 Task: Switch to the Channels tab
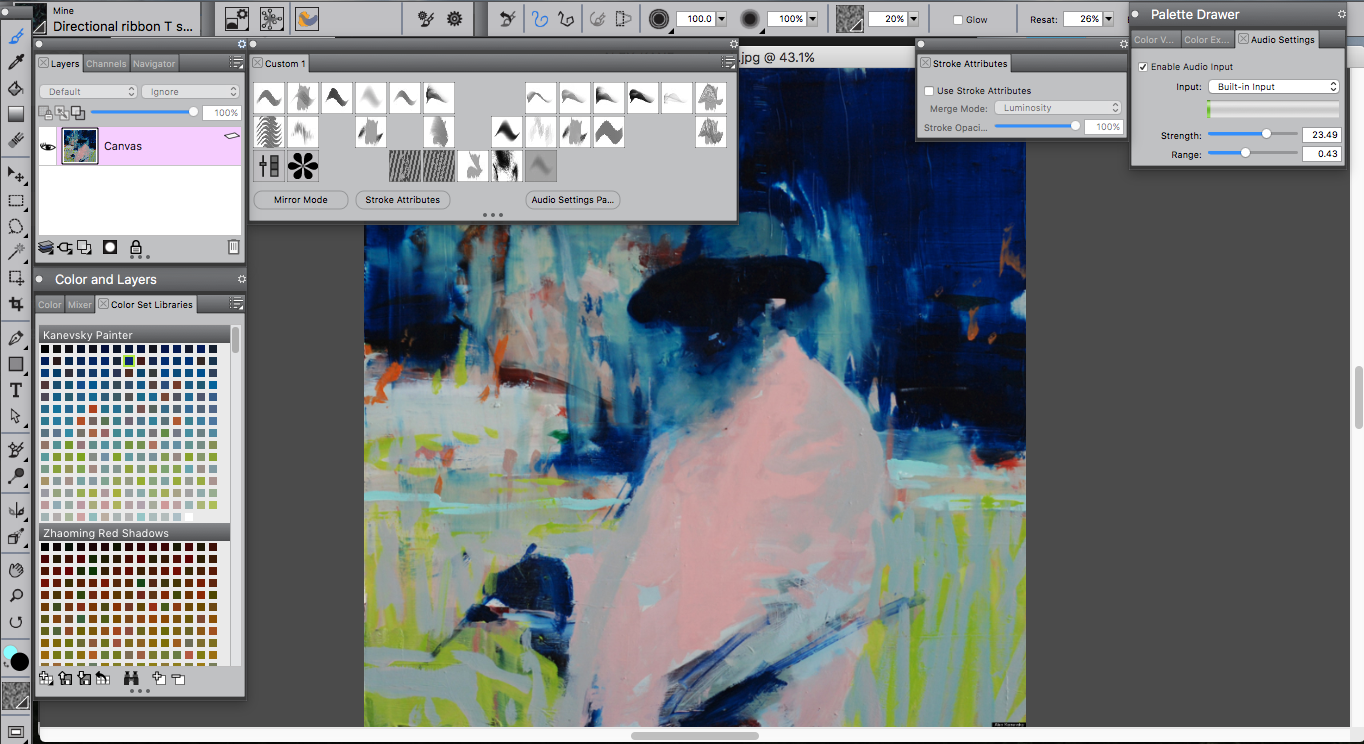pyautogui.click(x=106, y=64)
